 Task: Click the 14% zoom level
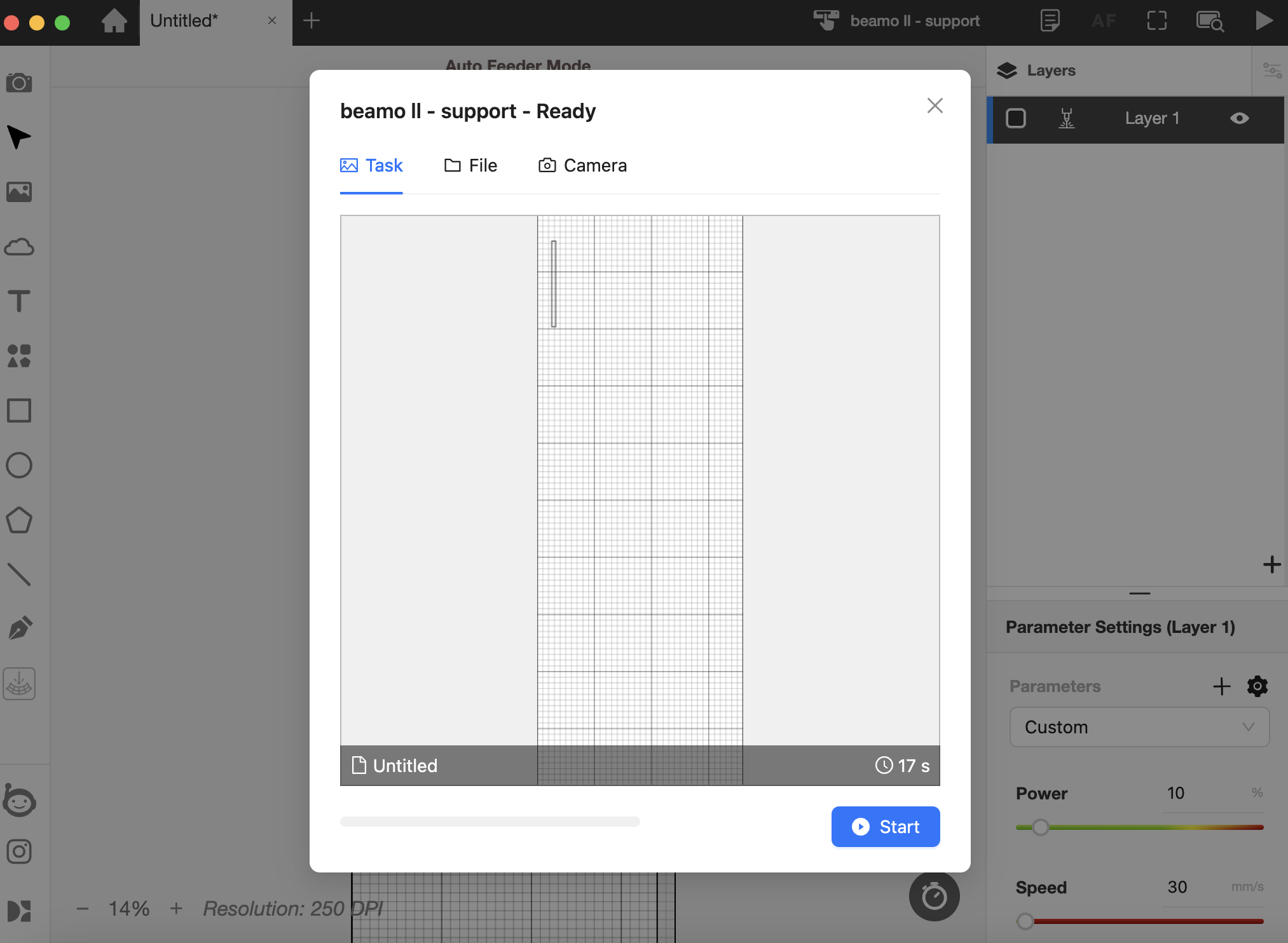coord(129,909)
